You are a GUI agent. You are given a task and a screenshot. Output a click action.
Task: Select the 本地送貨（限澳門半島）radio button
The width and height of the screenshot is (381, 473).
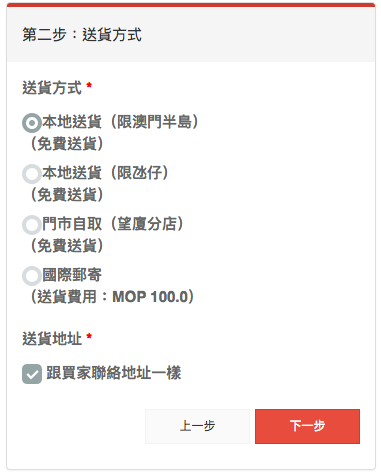32,123
